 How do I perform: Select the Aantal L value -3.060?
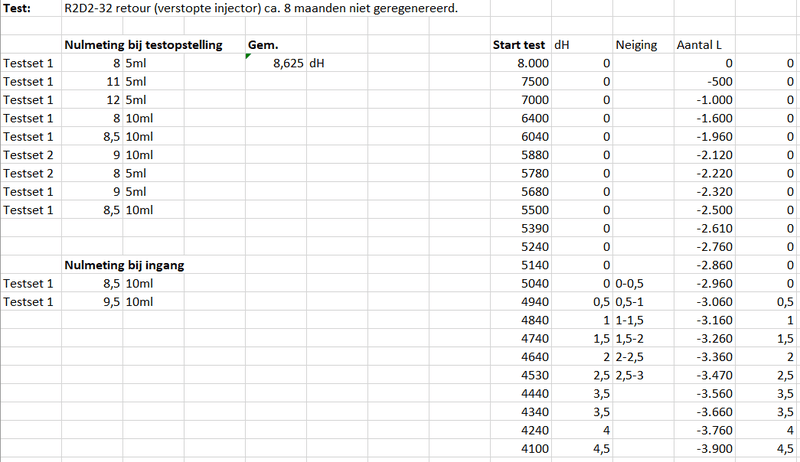coord(714,302)
